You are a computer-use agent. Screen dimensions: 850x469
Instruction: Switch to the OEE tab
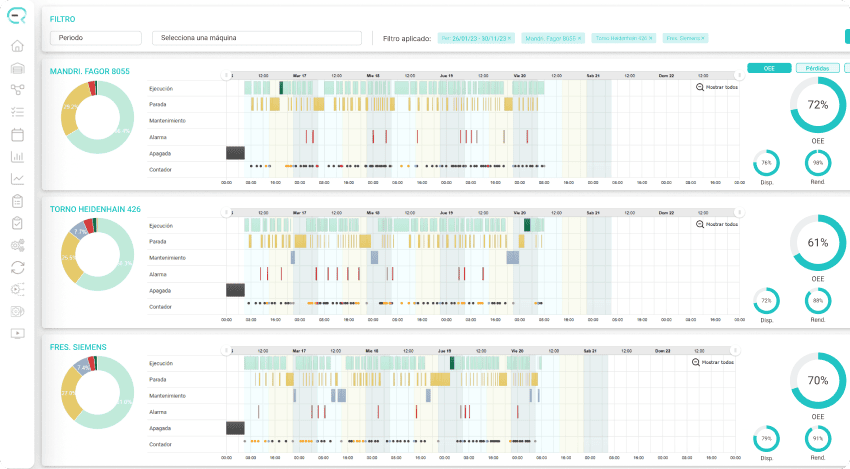[769, 68]
